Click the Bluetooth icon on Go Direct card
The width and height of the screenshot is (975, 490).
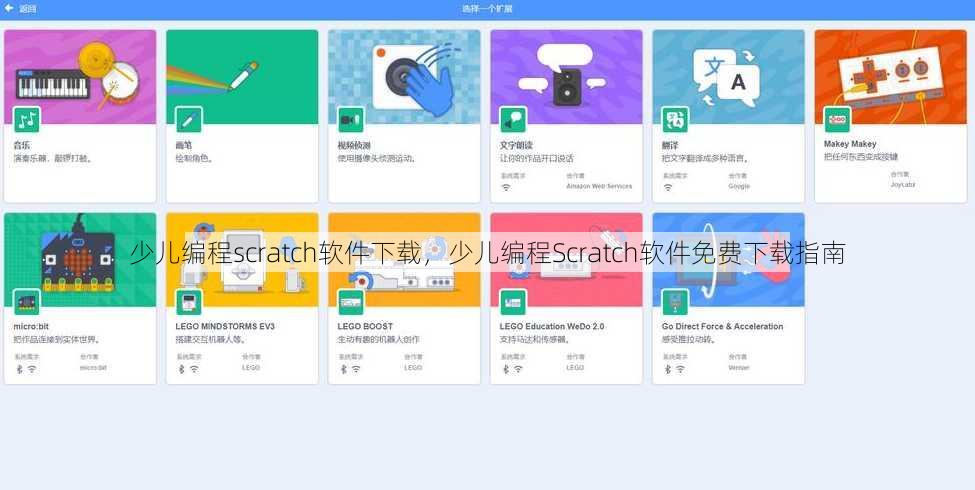(x=668, y=369)
